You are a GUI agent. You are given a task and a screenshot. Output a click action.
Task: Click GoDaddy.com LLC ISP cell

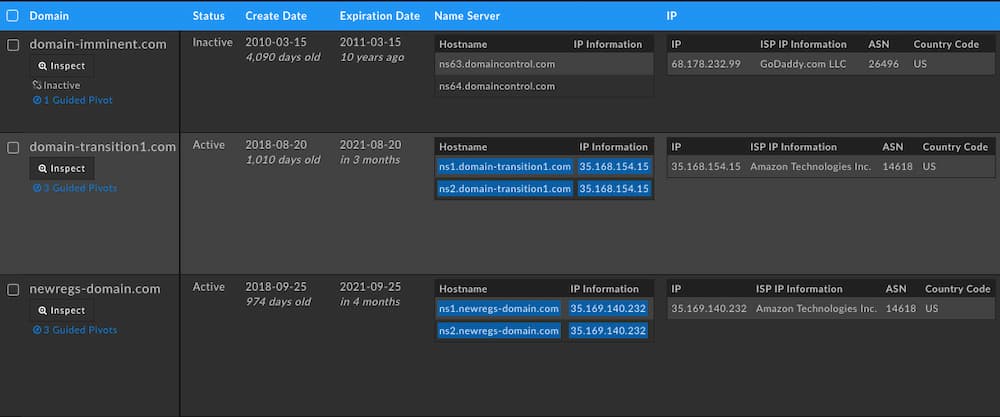[803, 64]
